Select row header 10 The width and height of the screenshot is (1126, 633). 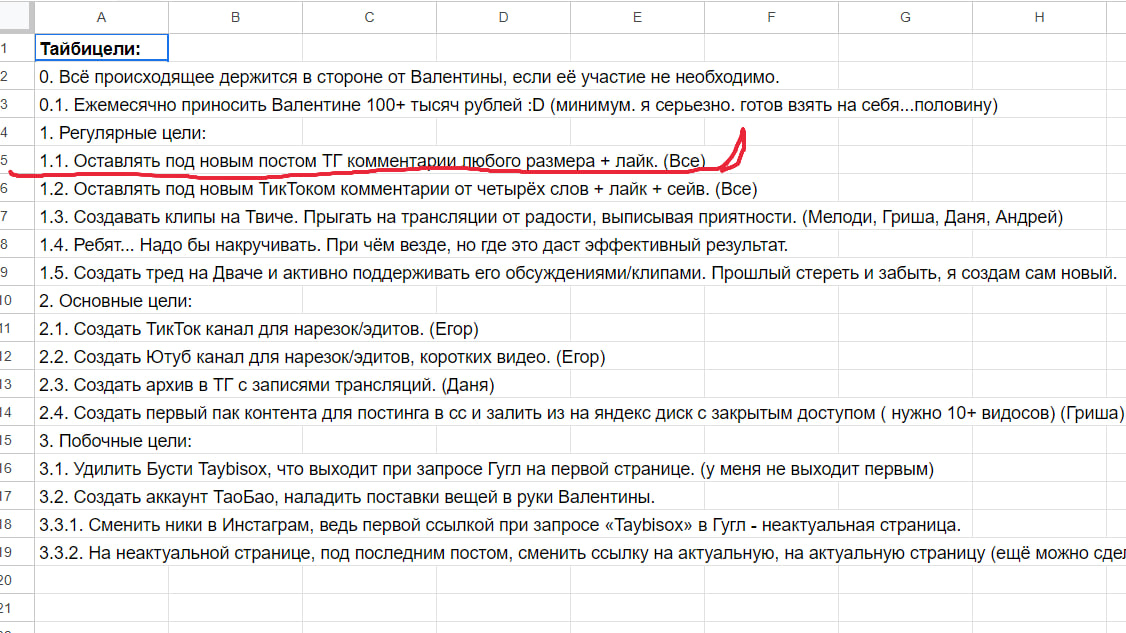pyautogui.click(x=16, y=300)
